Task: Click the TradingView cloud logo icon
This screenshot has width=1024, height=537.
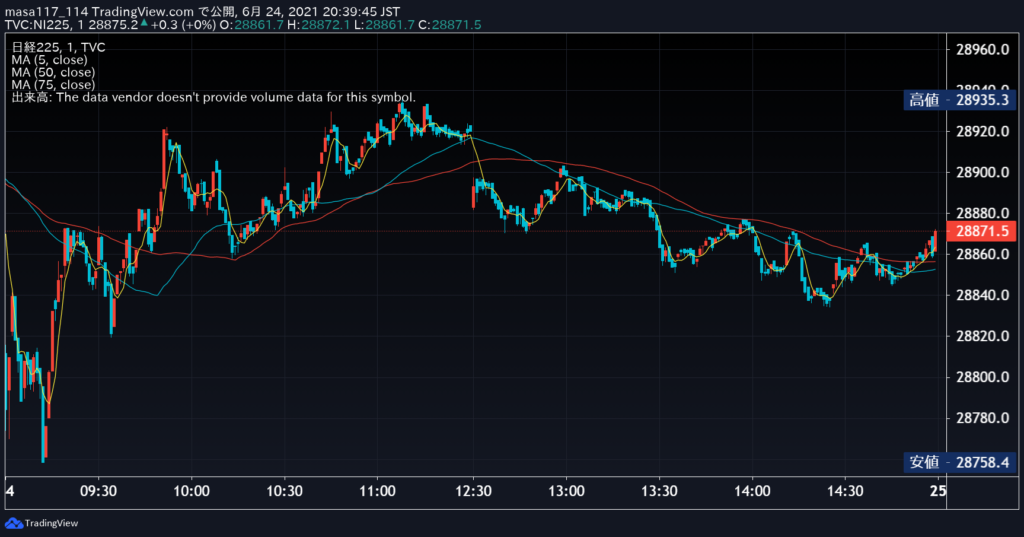Action: click(14, 523)
